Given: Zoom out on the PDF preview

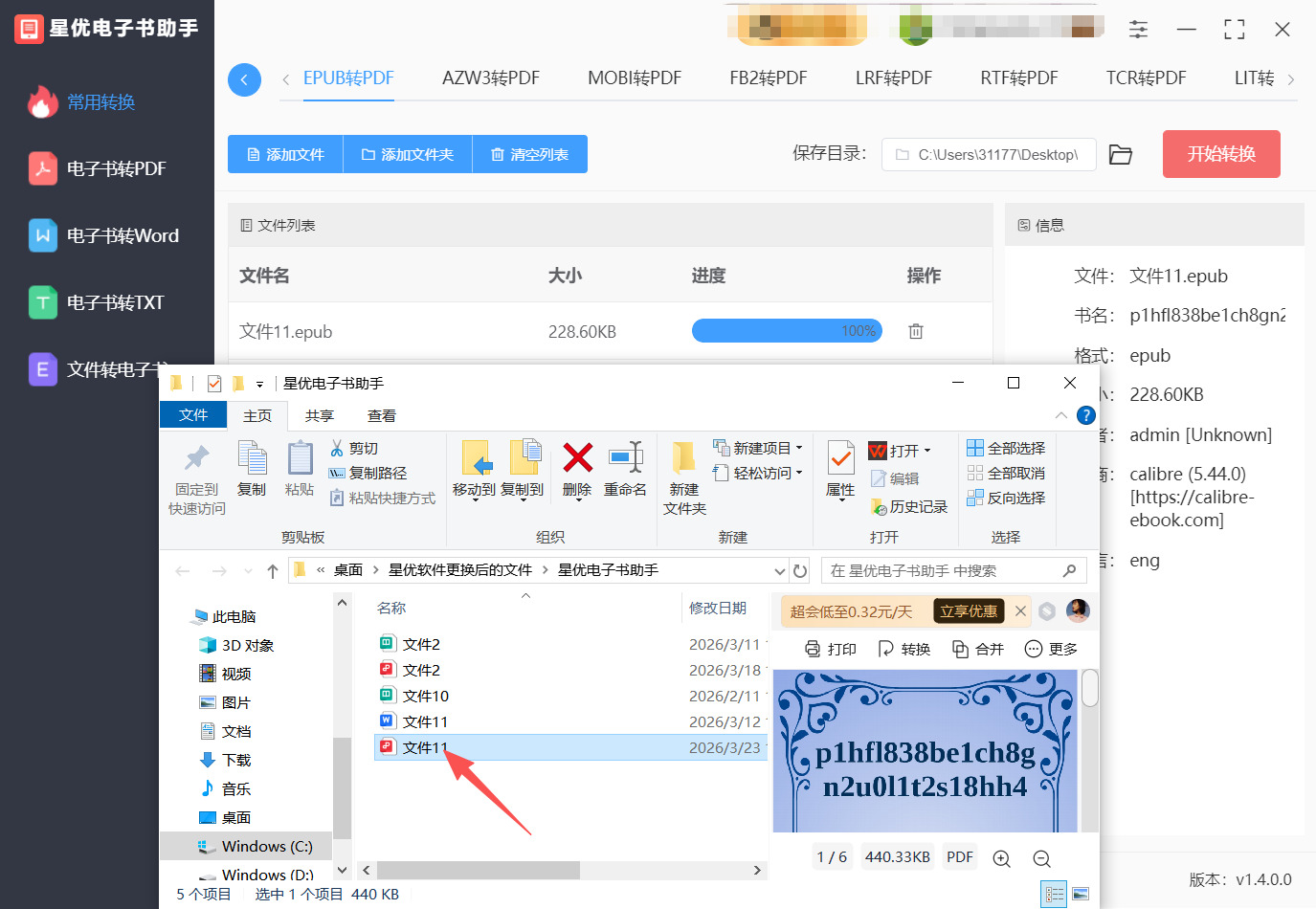Looking at the screenshot, I should pyautogui.click(x=1042, y=858).
